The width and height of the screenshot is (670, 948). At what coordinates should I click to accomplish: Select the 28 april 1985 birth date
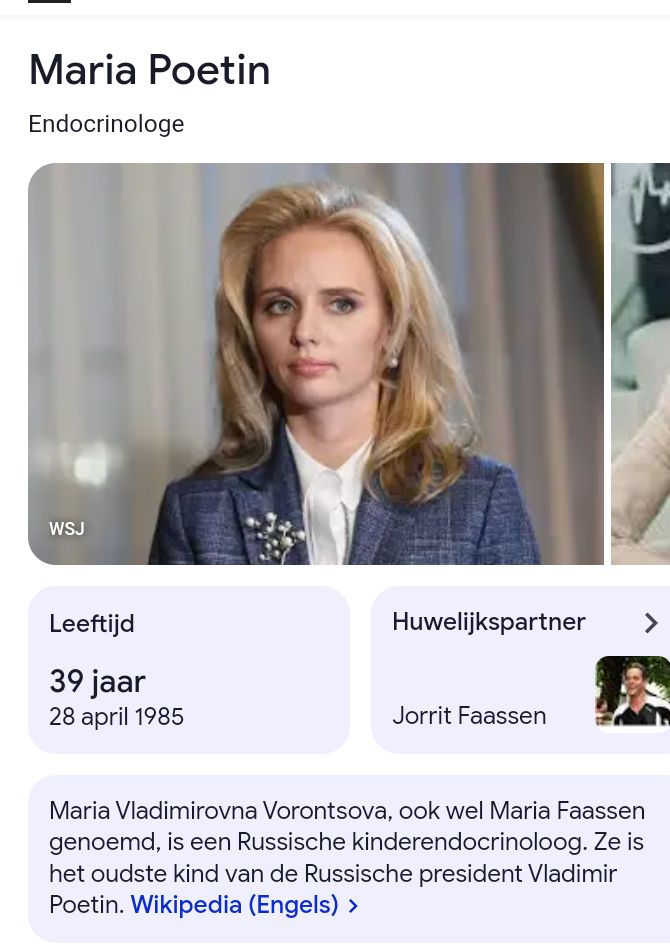pos(116,716)
